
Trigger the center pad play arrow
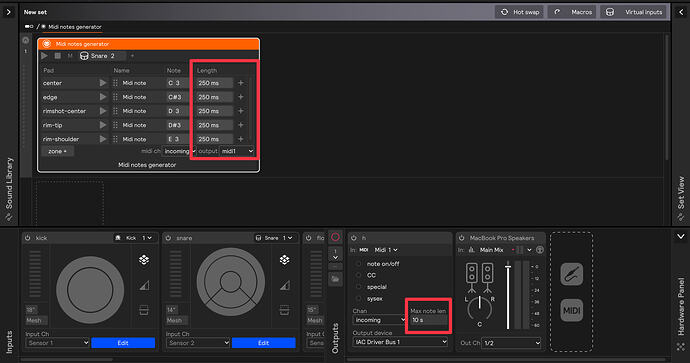click(x=103, y=83)
